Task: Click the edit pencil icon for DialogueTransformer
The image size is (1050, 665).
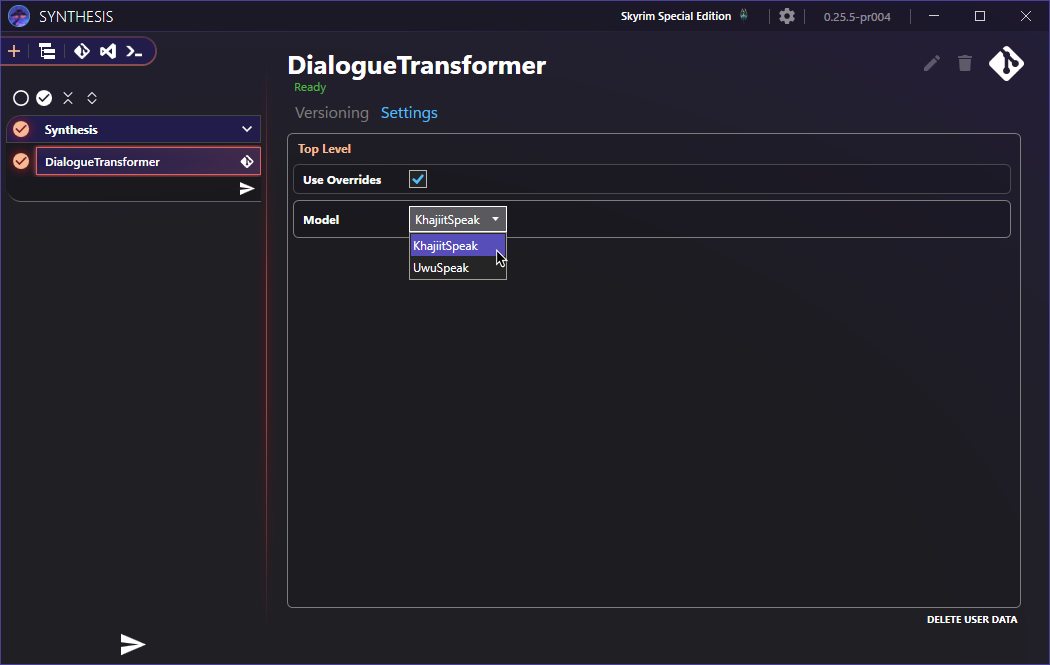Action: [x=931, y=63]
